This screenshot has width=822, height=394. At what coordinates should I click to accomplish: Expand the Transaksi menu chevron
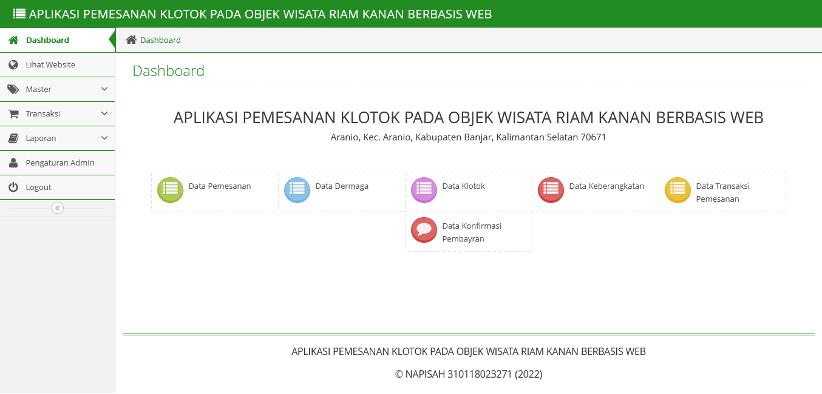pos(104,114)
